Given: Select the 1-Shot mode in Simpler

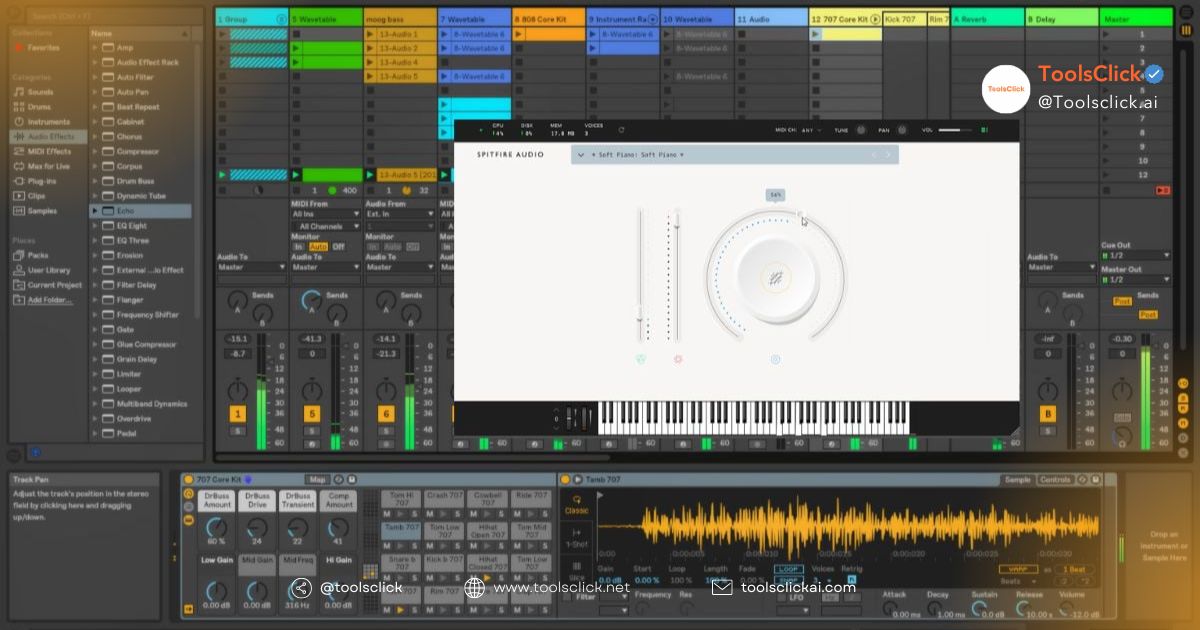Looking at the screenshot, I should point(577,538).
